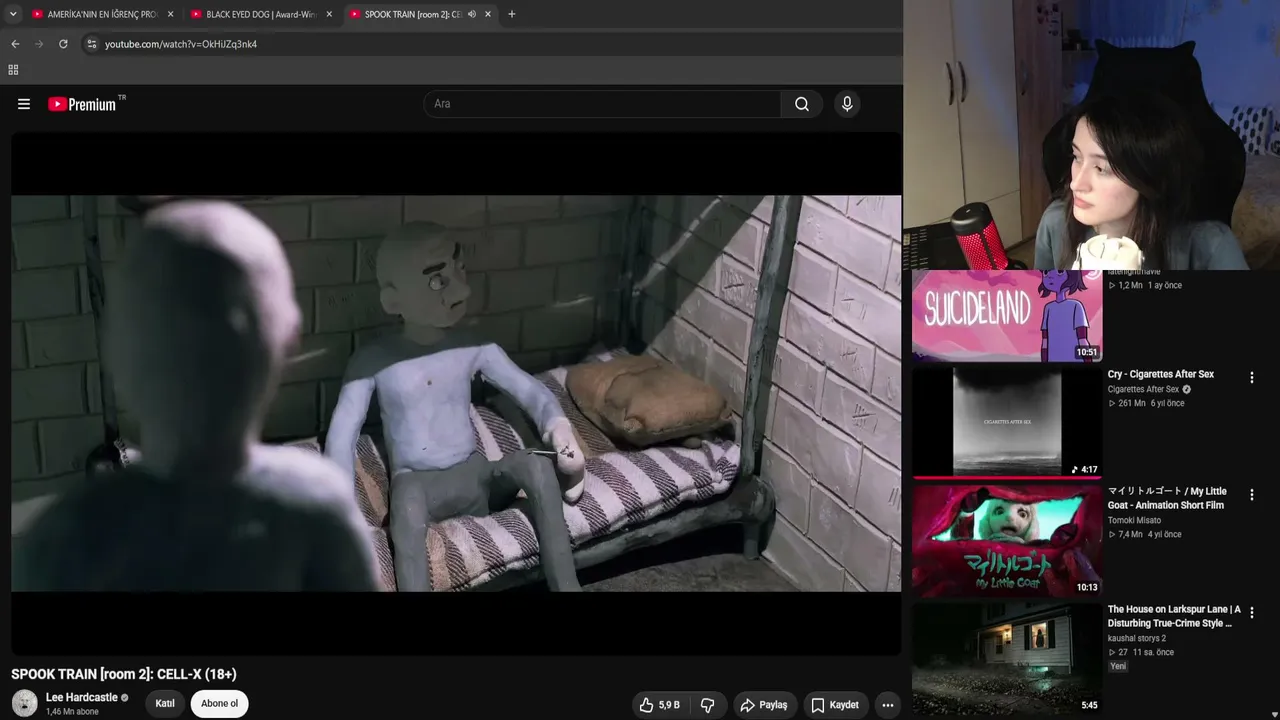Close the BLACK EYED DOG tab
The image size is (1280, 720).
coord(329,14)
